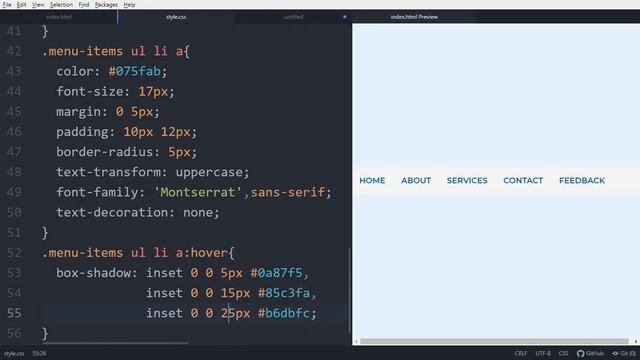The height and width of the screenshot is (360, 640).
Task: Click the preview horizontal scrollbar
Action: coord(494,341)
